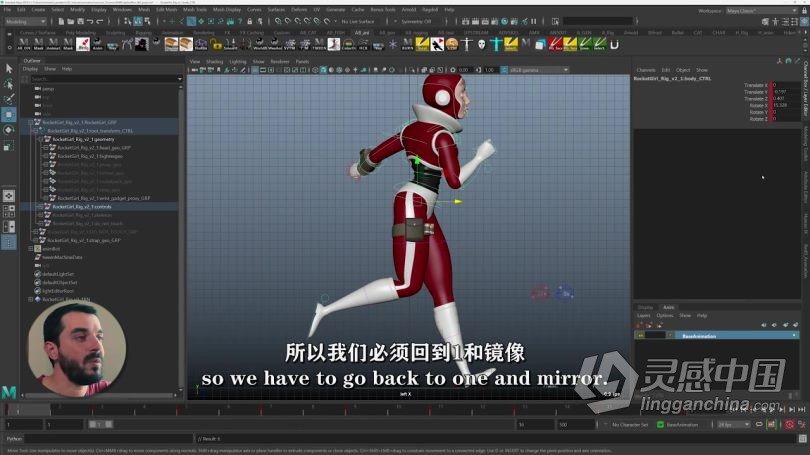Select the Translate Y channel value

786,92
